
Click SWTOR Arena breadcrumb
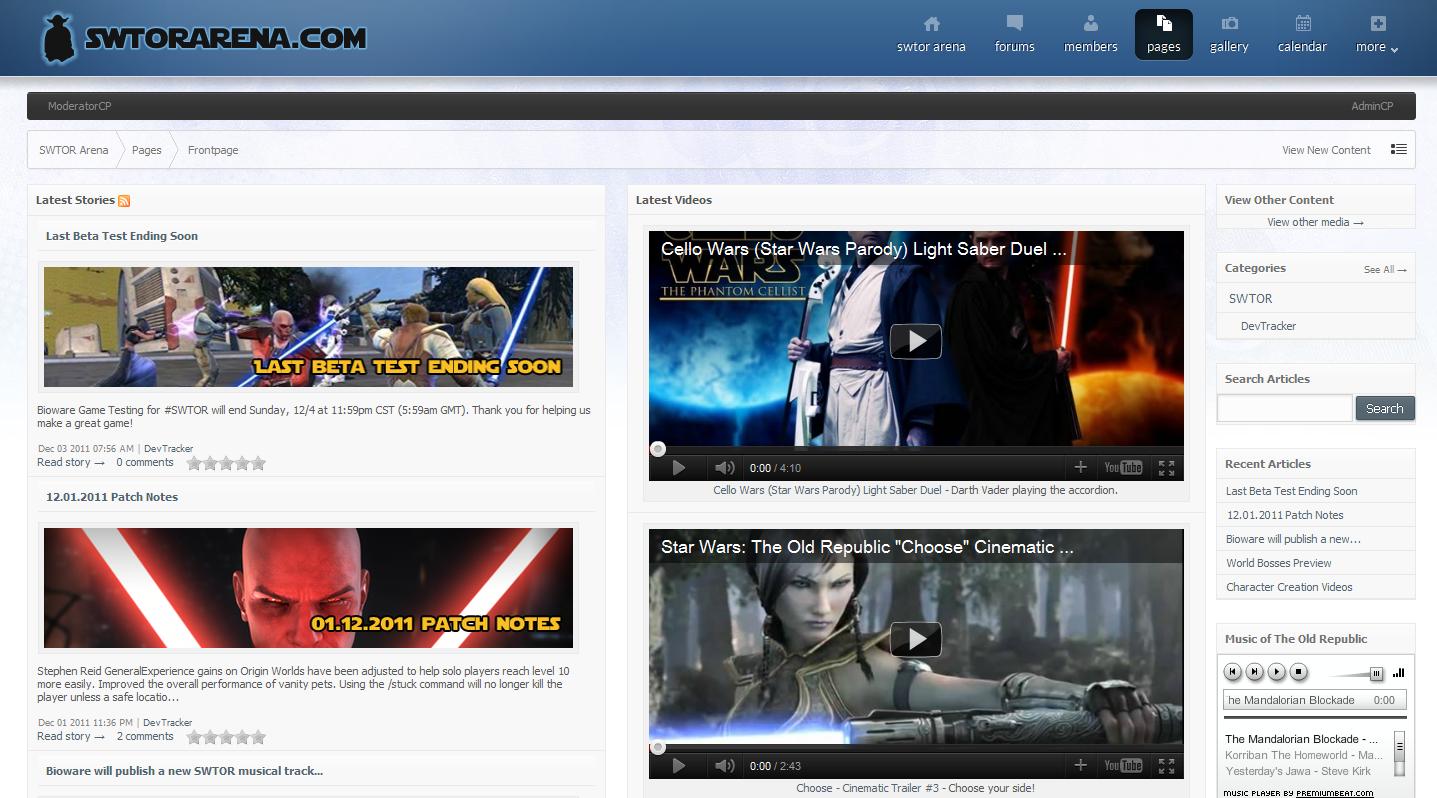pos(73,150)
